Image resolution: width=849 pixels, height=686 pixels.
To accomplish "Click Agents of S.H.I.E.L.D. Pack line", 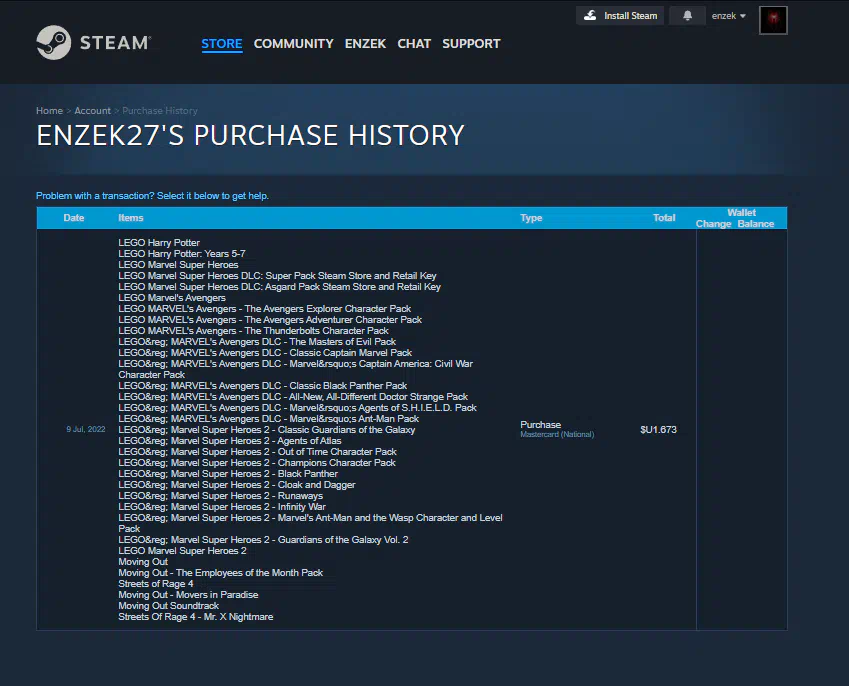I will (x=297, y=408).
